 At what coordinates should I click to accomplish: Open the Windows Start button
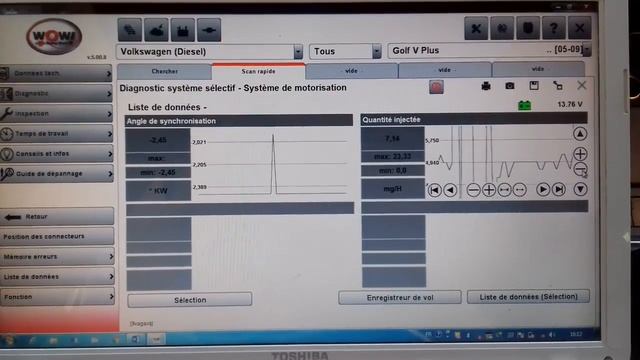[9, 340]
